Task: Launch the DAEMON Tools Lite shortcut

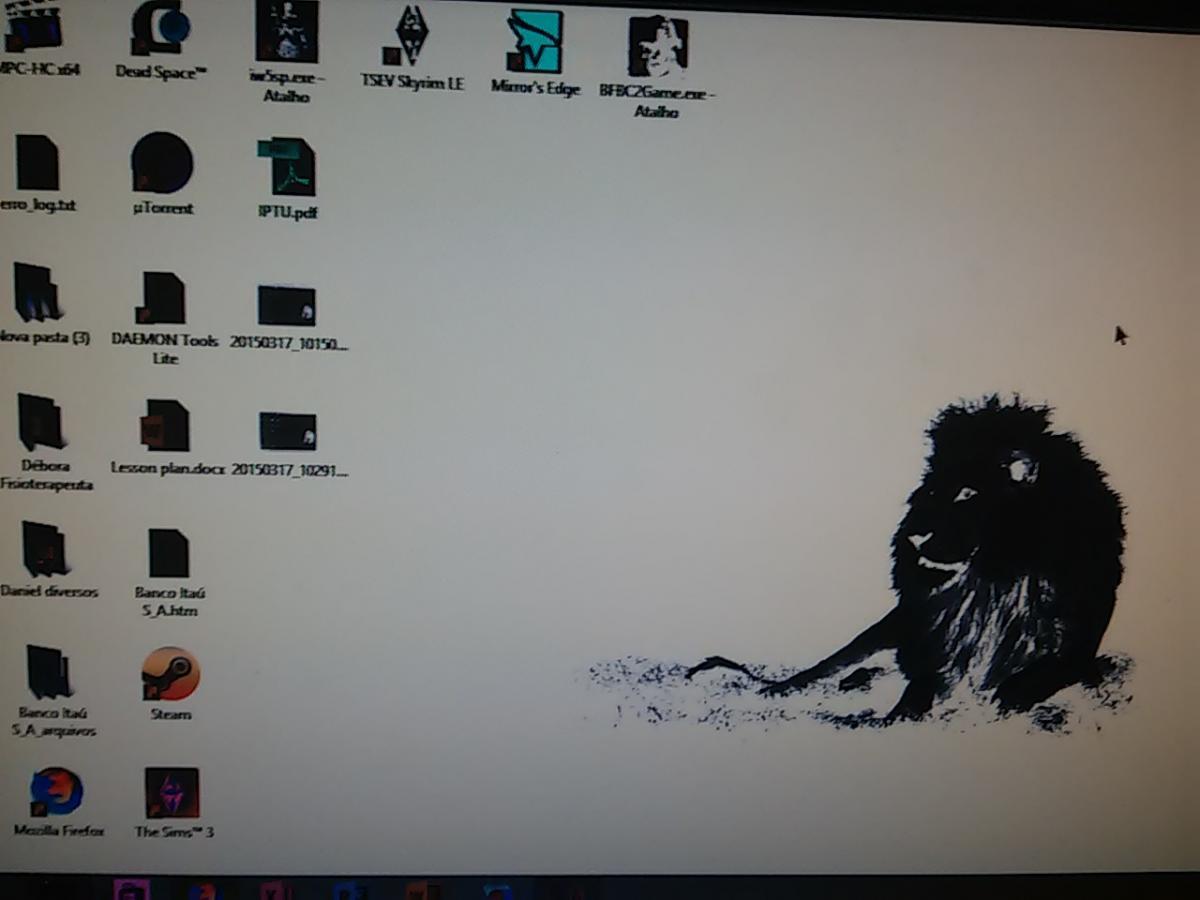Action: point(162,298)
